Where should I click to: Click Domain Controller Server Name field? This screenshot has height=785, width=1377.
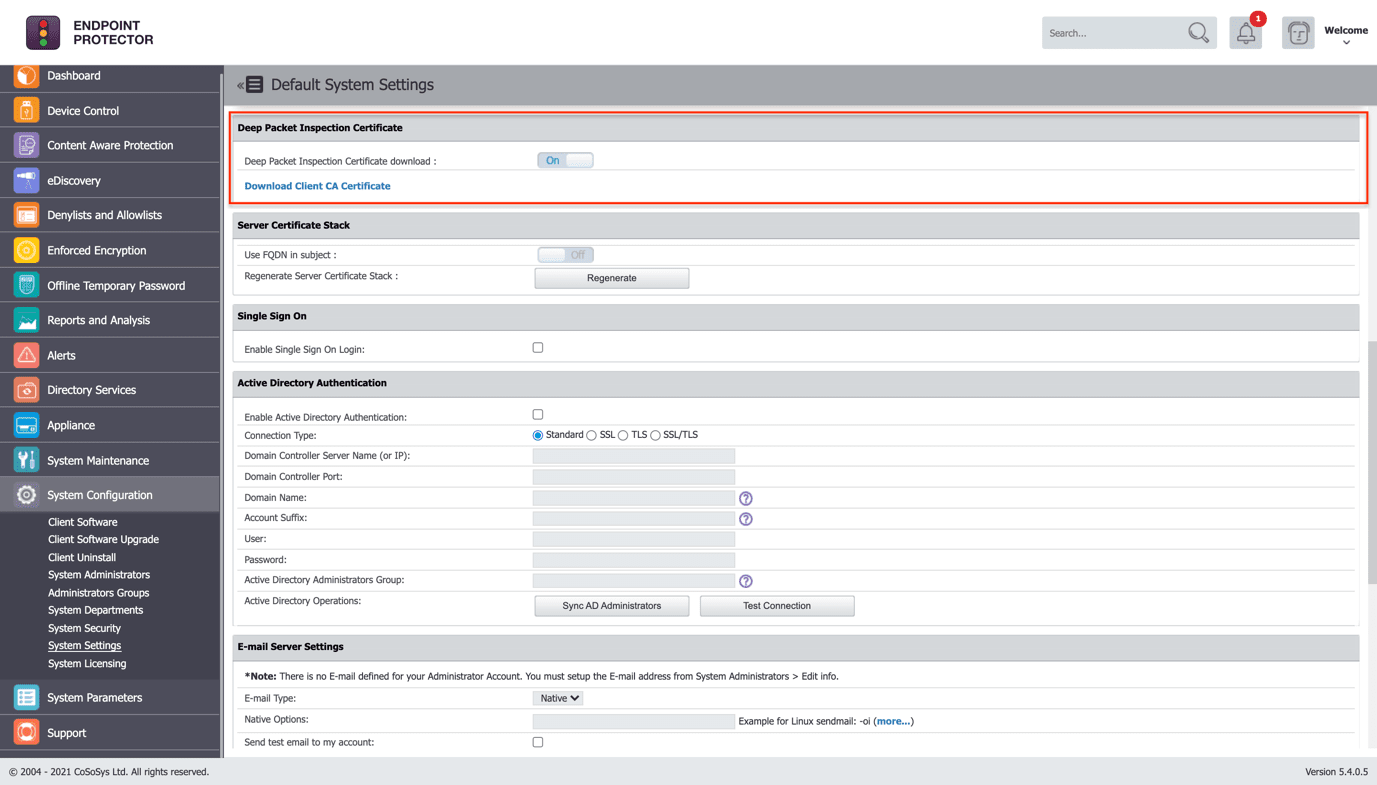point(634,456)
